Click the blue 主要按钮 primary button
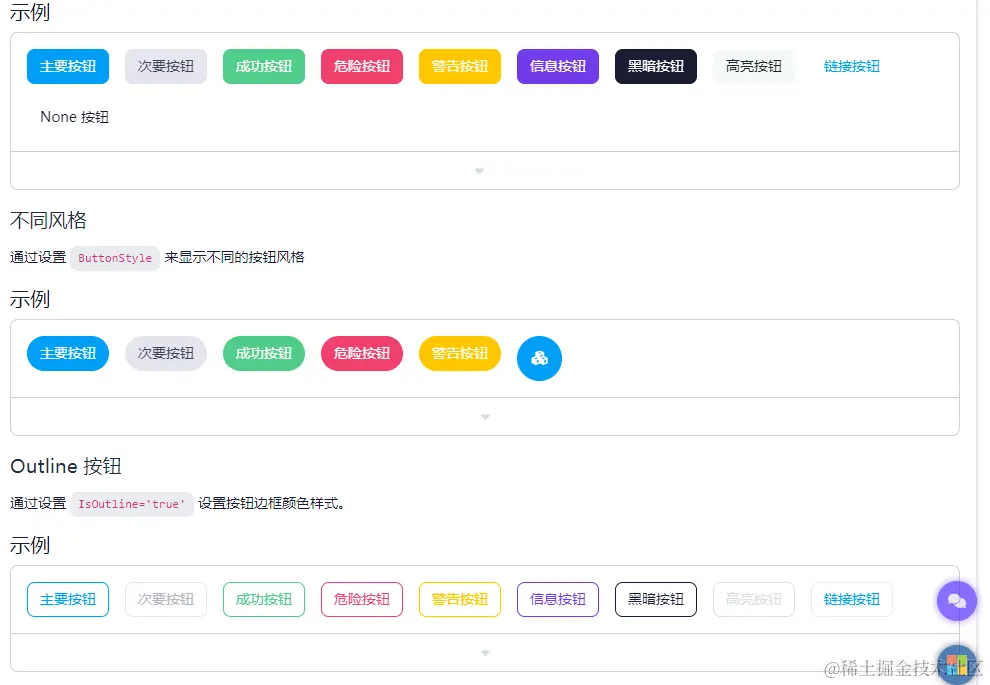990x685 pixels. (67, 65)
